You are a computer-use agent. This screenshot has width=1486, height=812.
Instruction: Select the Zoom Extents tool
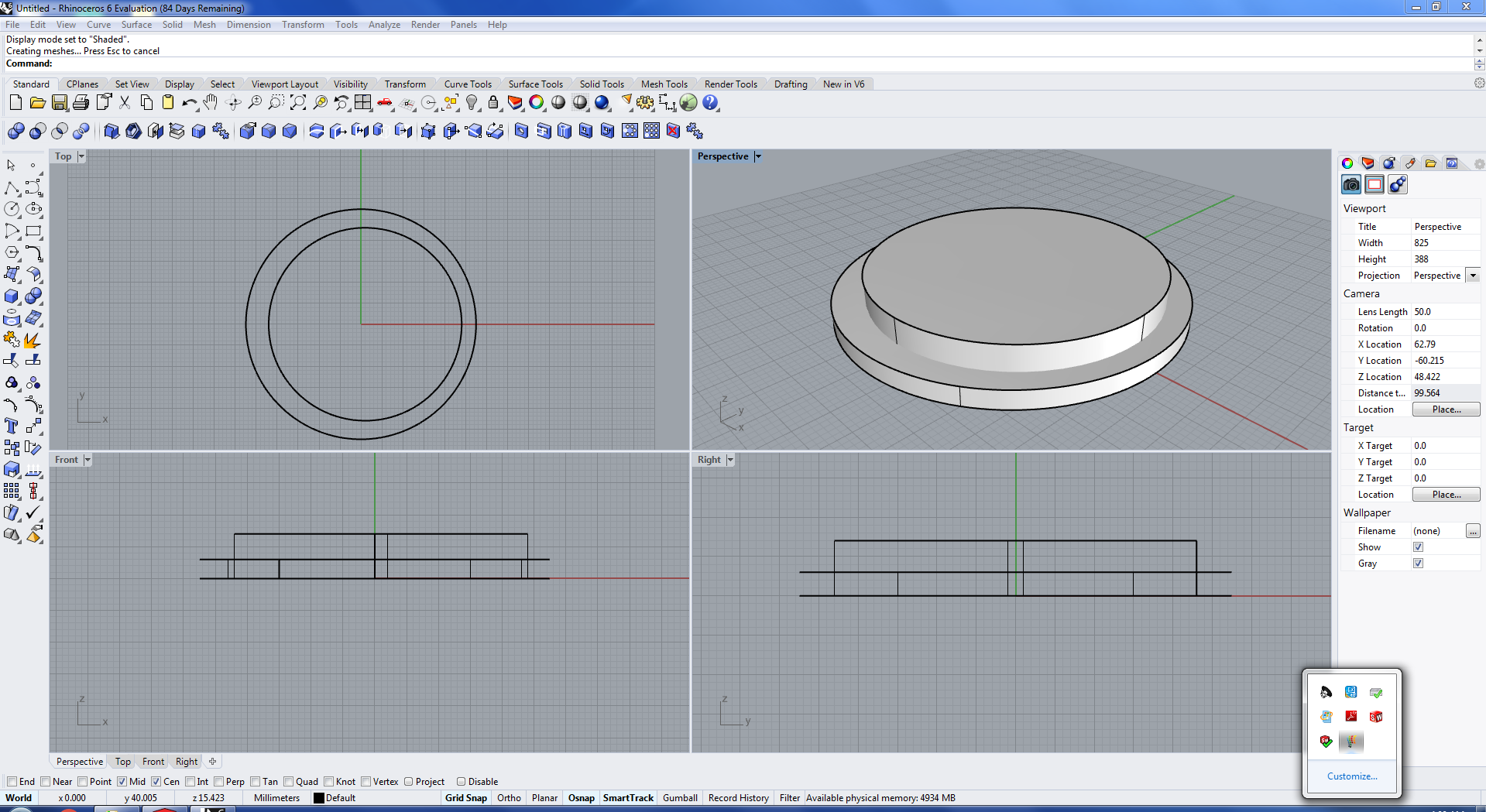pos(298,102)
